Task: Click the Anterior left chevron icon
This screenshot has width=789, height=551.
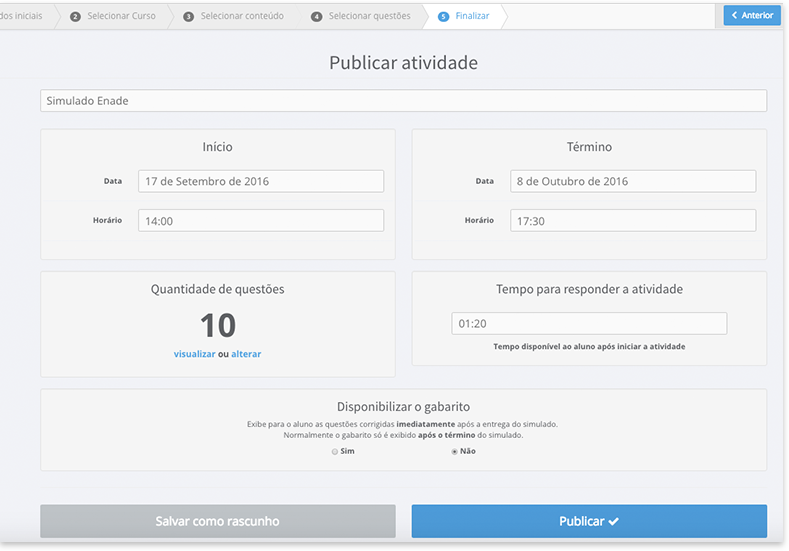Action: [735, 15]
